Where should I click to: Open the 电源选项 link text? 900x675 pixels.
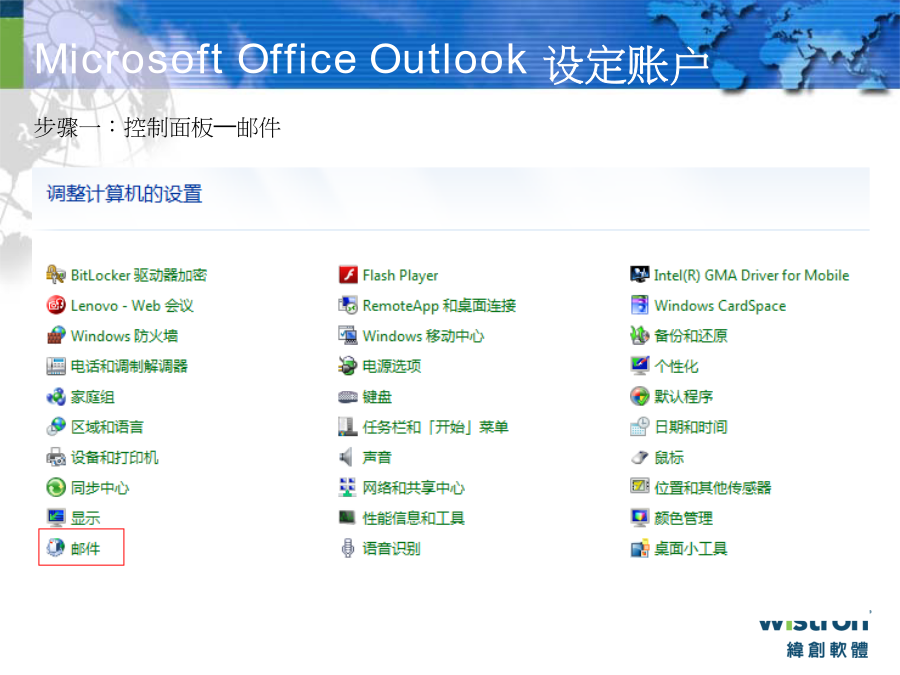[392, 366]
